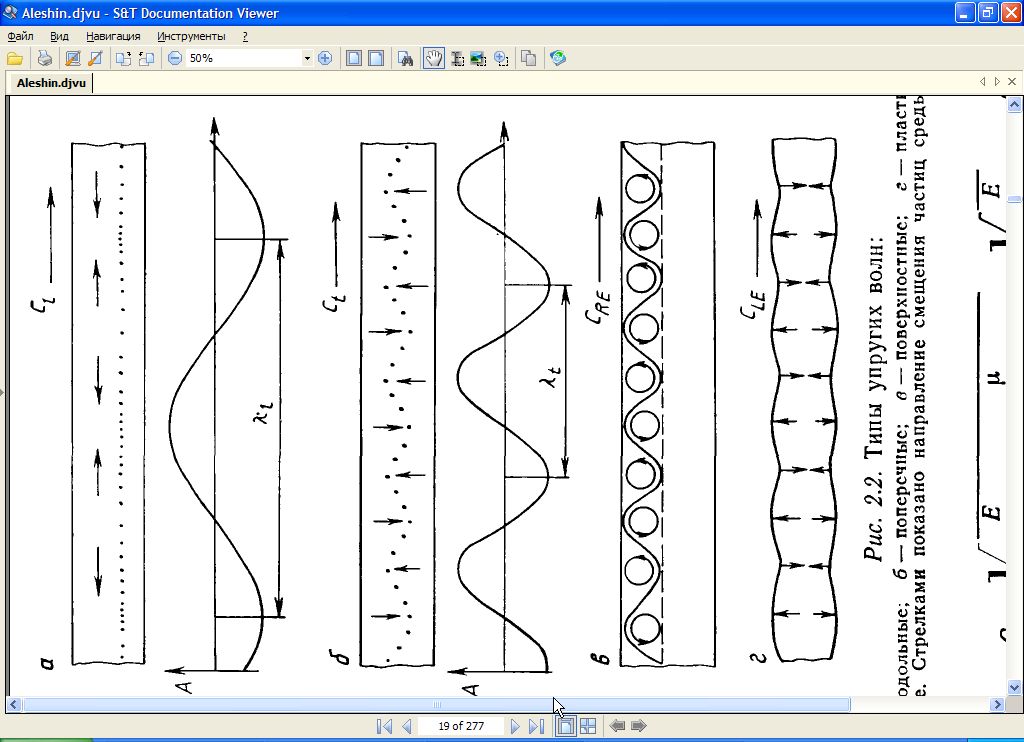Go to the last page

click(x=536, y=726)
